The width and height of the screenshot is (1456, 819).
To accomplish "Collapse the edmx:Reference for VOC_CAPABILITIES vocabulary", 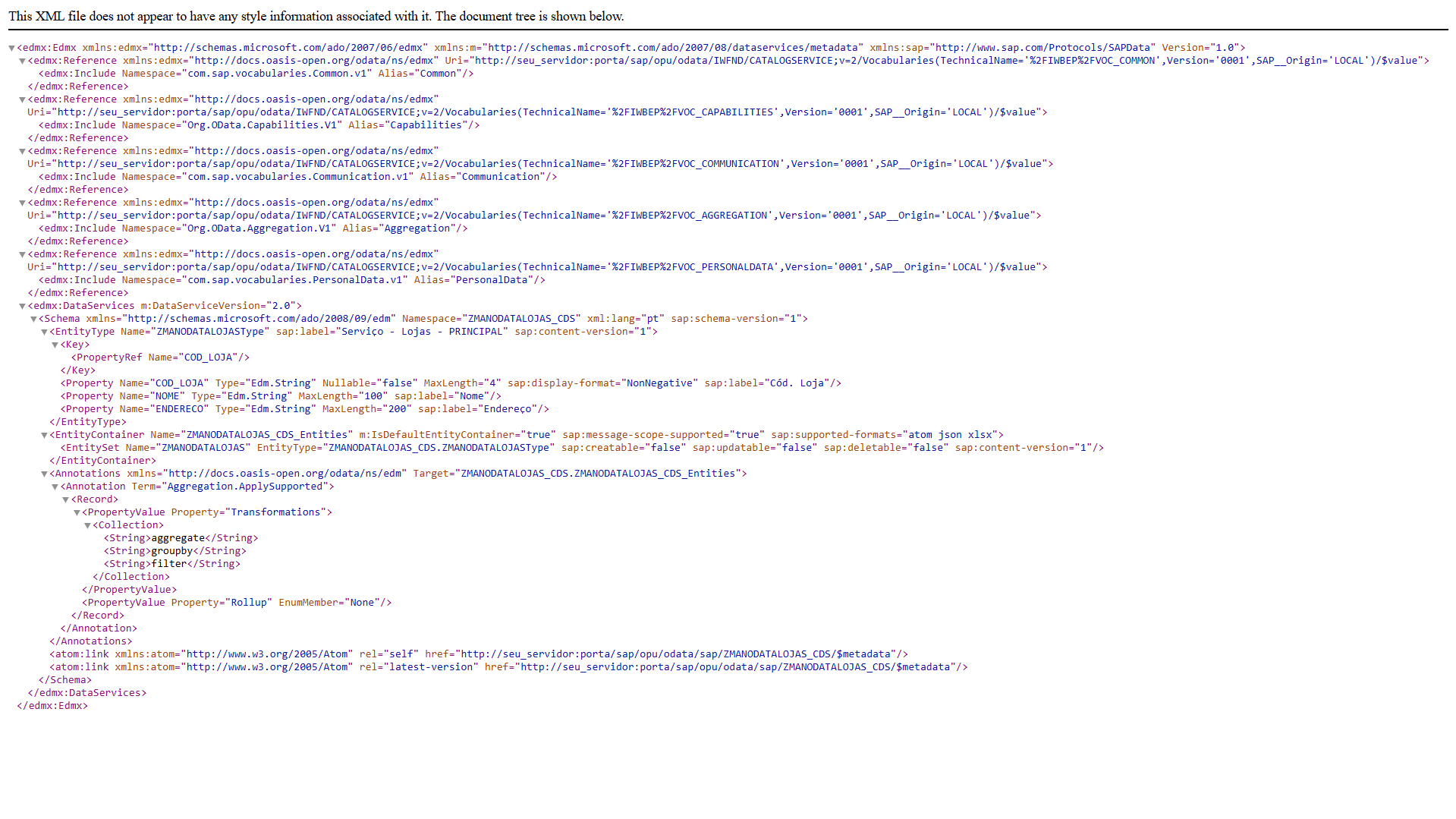I will (x=22, y=99).
